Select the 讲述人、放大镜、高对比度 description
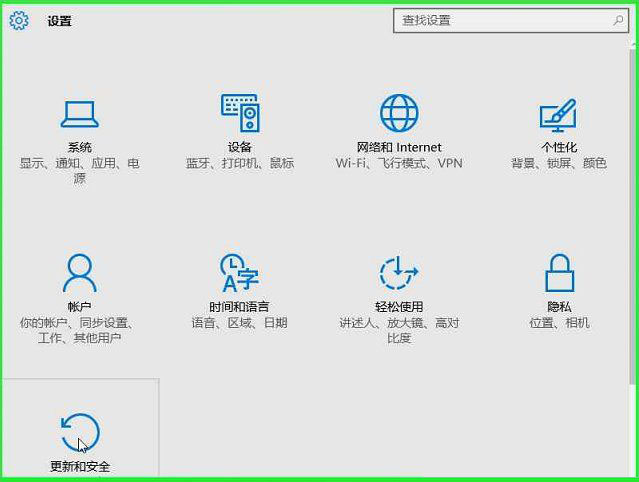Screen dimensions: 639x482 (x=399, y=330)
